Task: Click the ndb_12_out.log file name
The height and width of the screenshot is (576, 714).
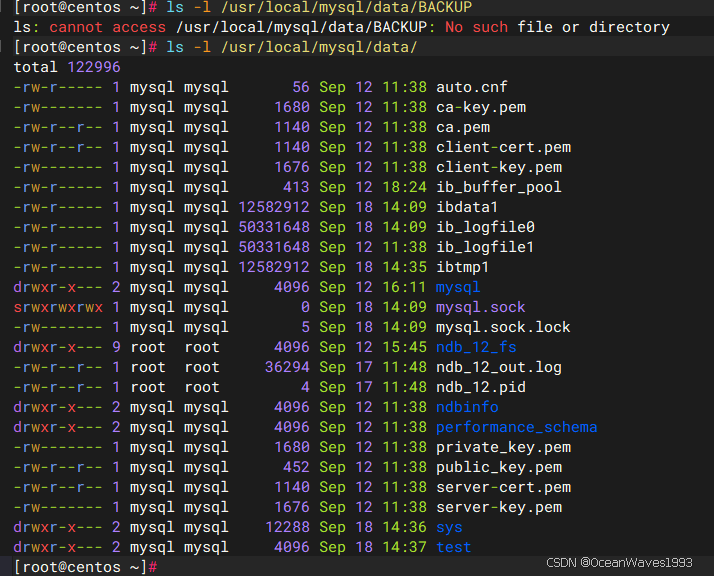Action: (x=499, y=367)
